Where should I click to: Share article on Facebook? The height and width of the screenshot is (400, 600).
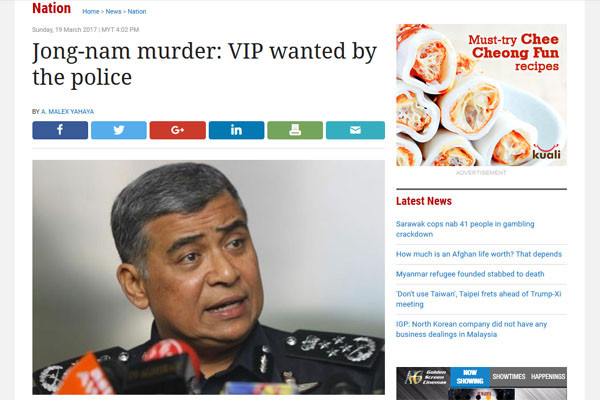point(60,130)
